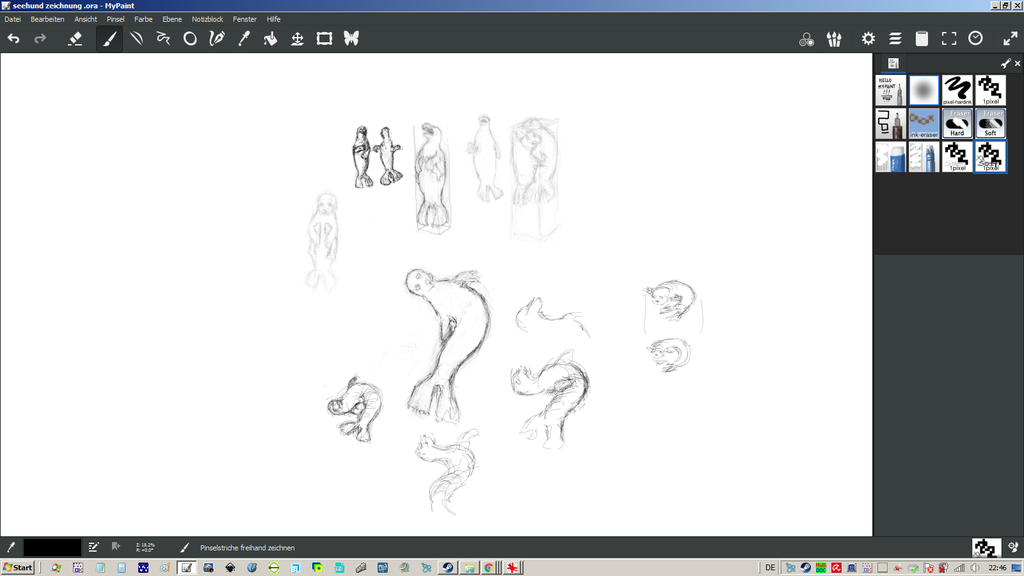Select the freehand brush tool
This screenshot has height=576, width=1024.
pyautogui.click(x=109, y=39)
